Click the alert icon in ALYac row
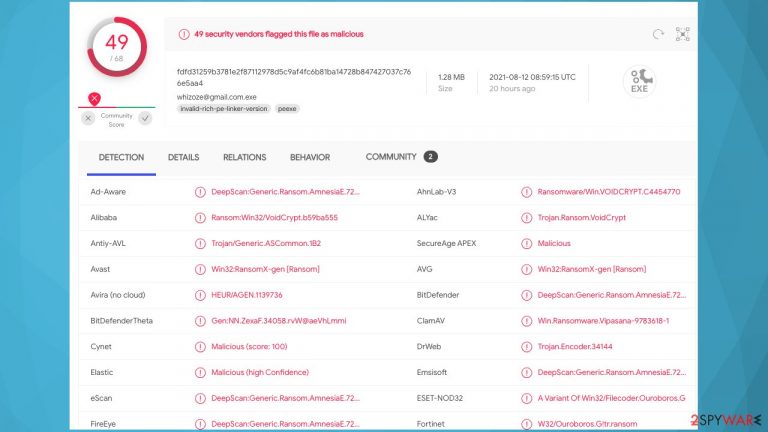The image size is (768, 432). click(x=527, y=218)
